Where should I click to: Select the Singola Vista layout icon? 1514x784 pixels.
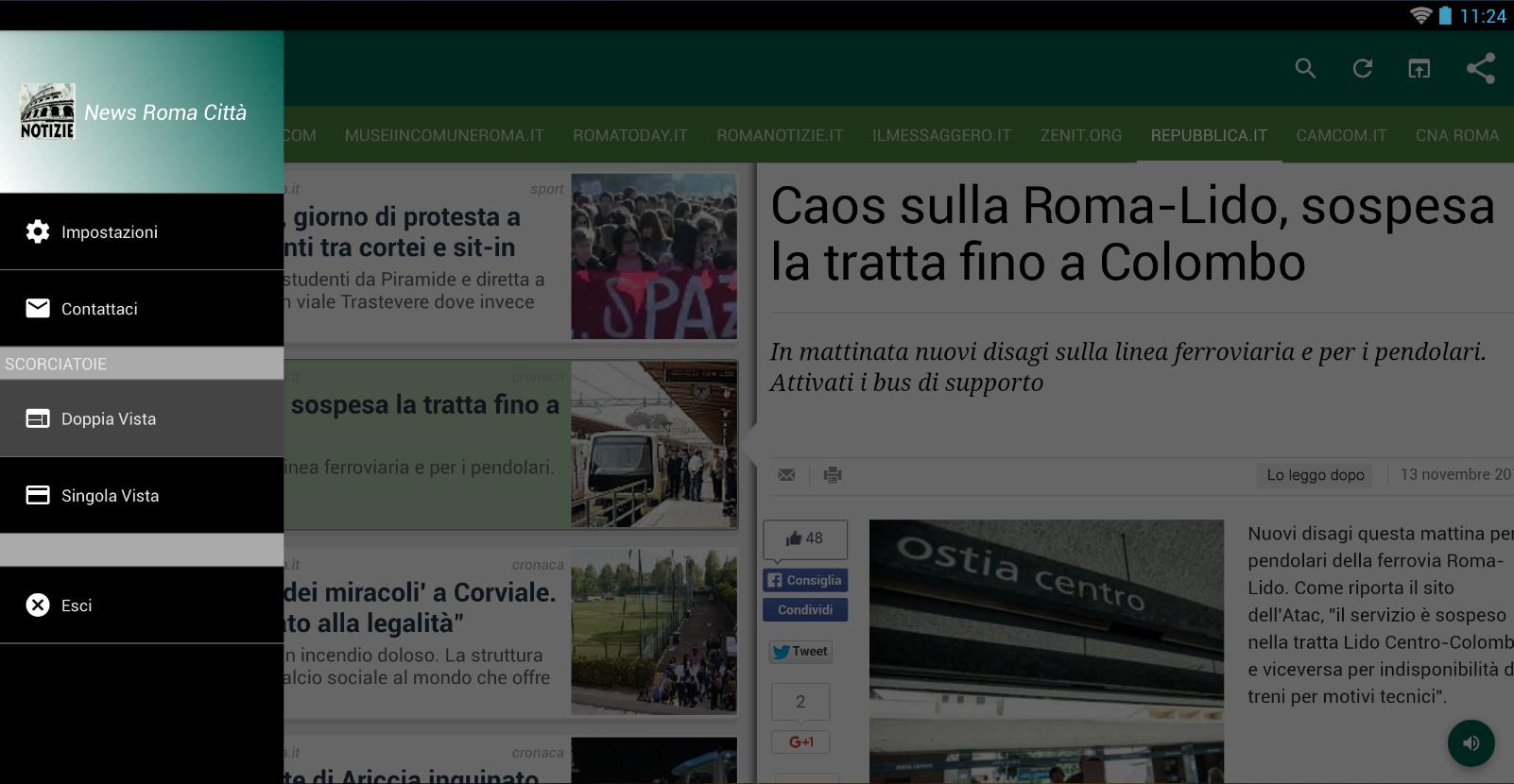[x=38, y=495]
